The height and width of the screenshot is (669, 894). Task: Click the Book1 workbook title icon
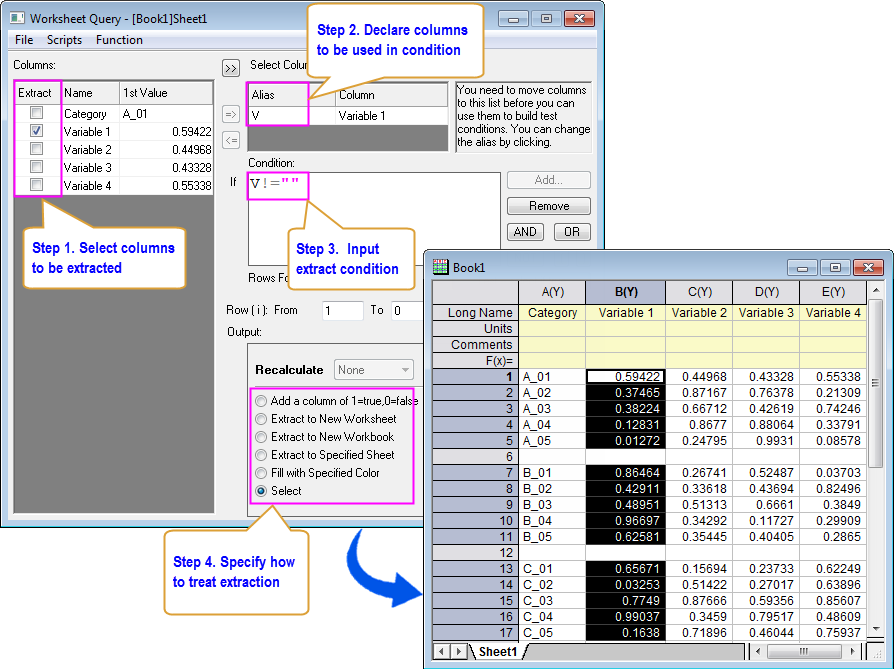(x=441, y=266)
